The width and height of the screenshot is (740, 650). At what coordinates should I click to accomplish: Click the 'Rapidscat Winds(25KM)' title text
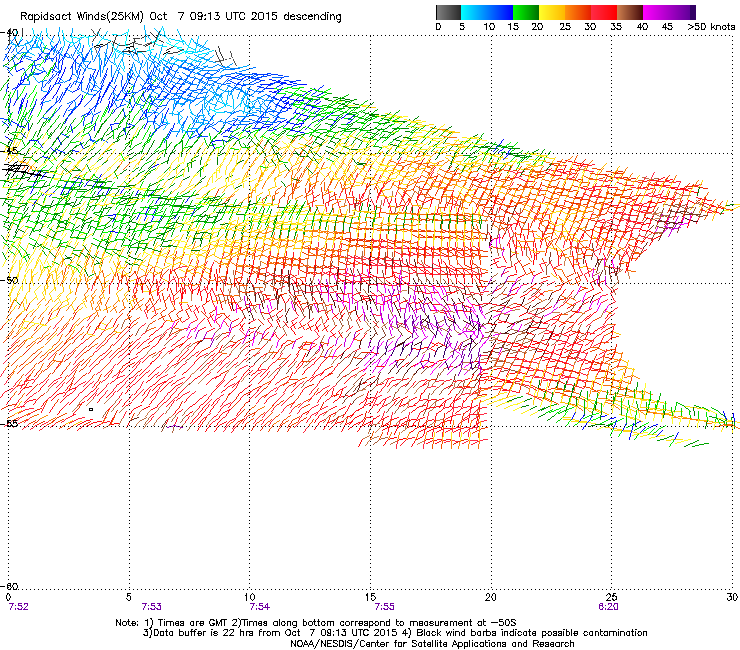pyautogui.click(x=82, y=17)
